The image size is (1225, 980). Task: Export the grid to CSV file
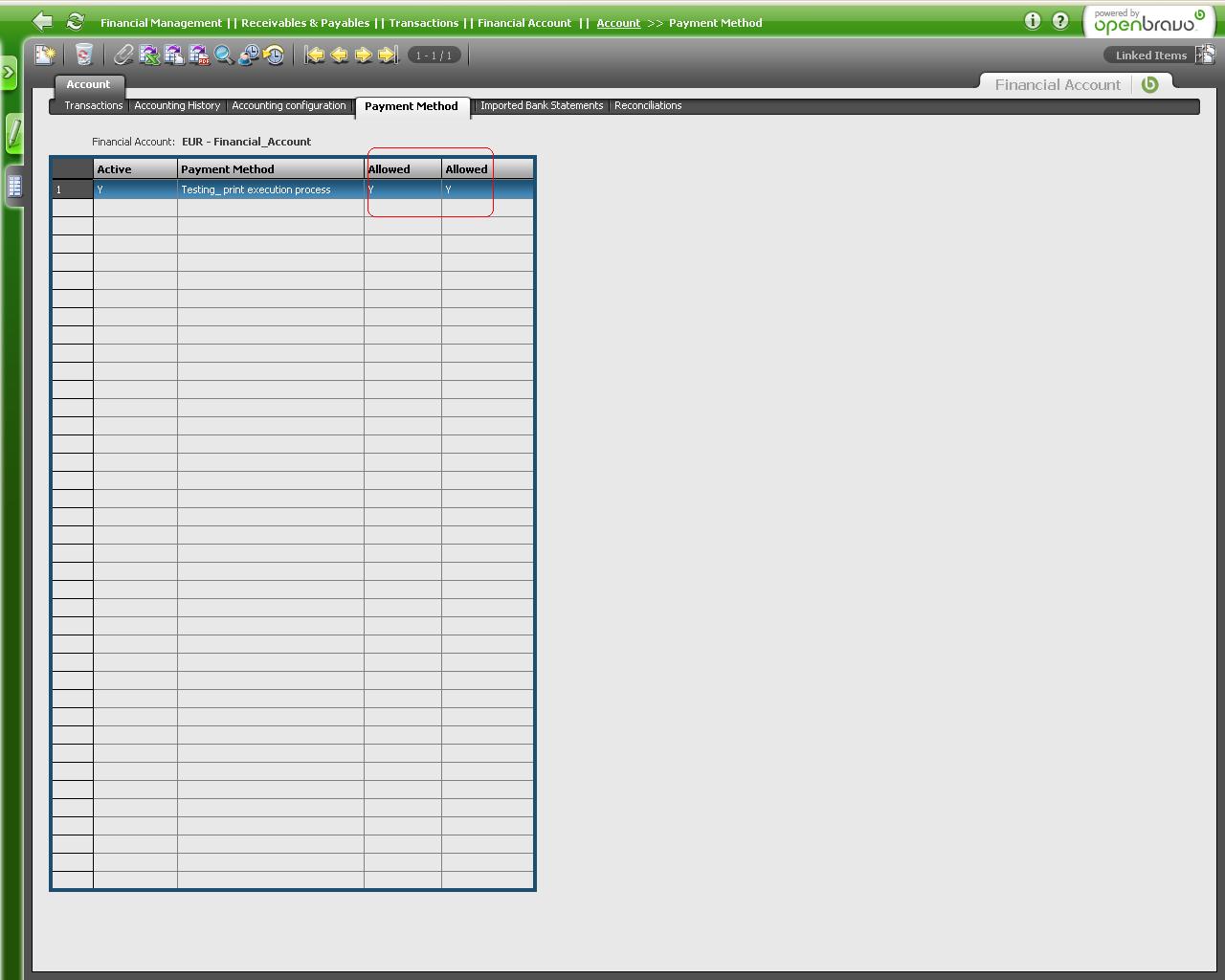[174, 56]
